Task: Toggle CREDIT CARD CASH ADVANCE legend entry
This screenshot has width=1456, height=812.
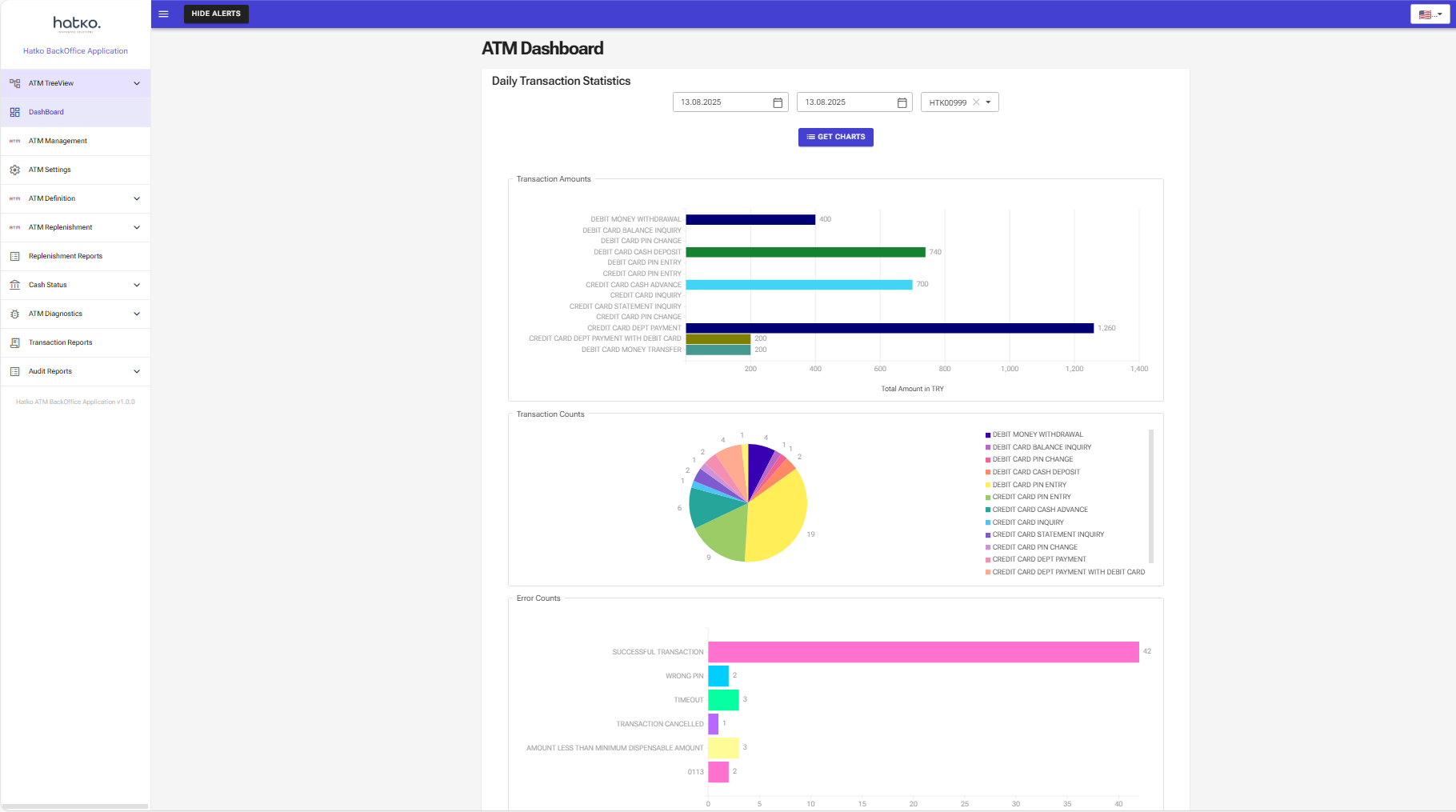Action: pos(1039,510)
